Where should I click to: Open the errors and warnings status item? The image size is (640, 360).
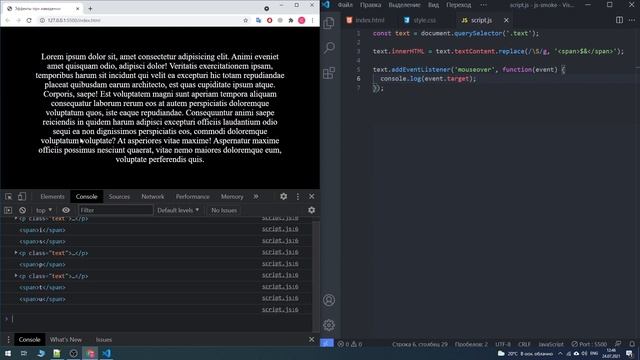[x=350, y=344]
